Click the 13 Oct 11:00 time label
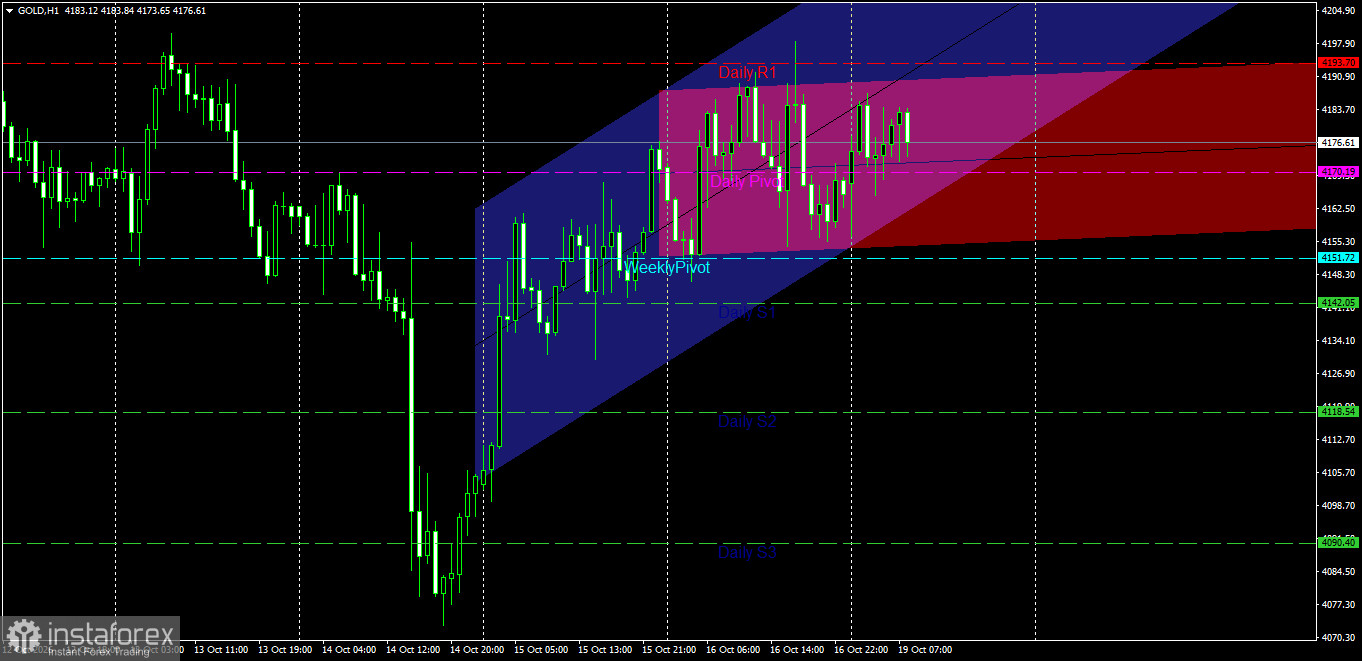Viewport: 1362px width, 661px height. (x=220, y=650)
